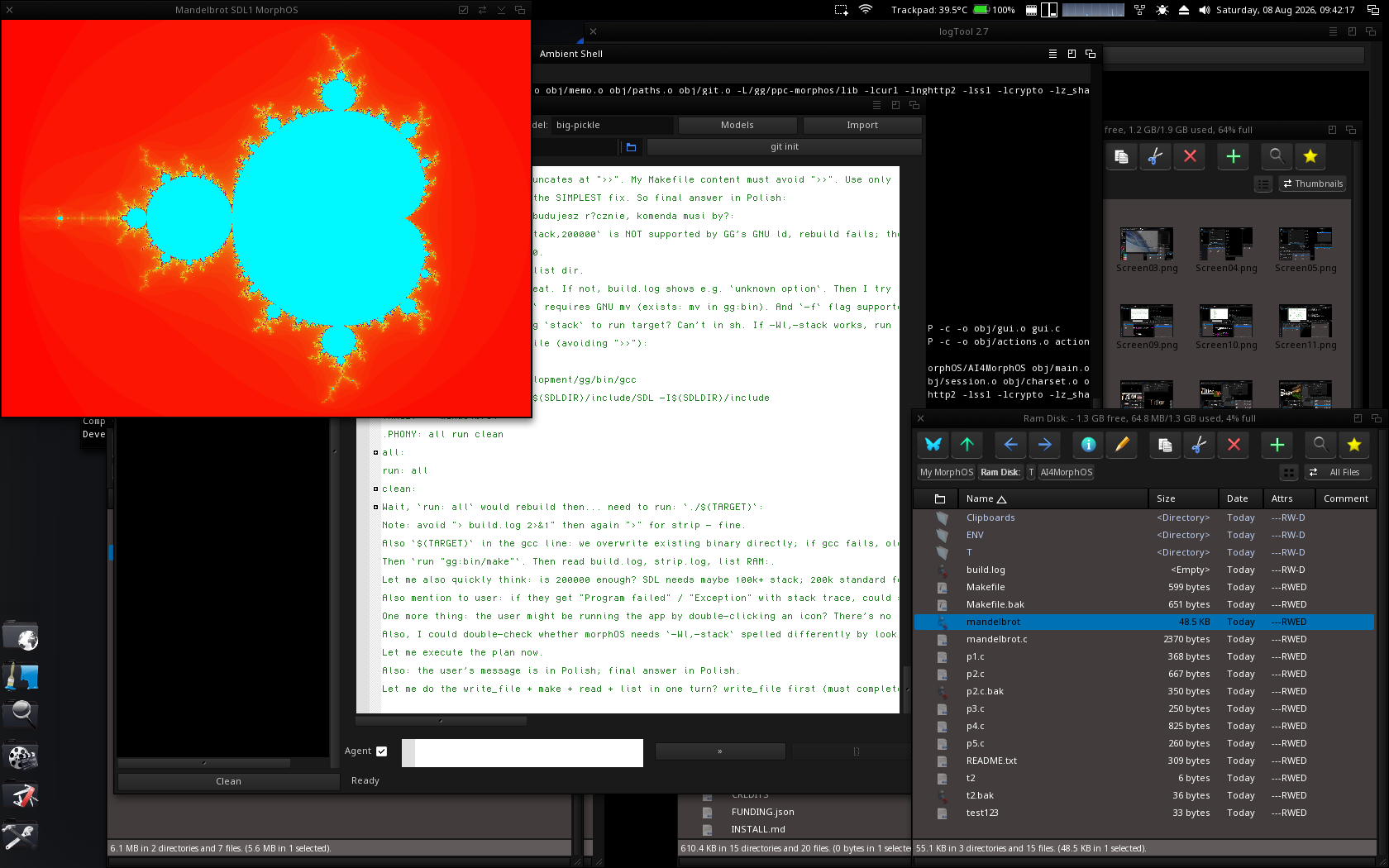Viewport: 1389px width, 868px height.
Task: Click the Wi-Fi icon in the top bar
Action: 866,10
